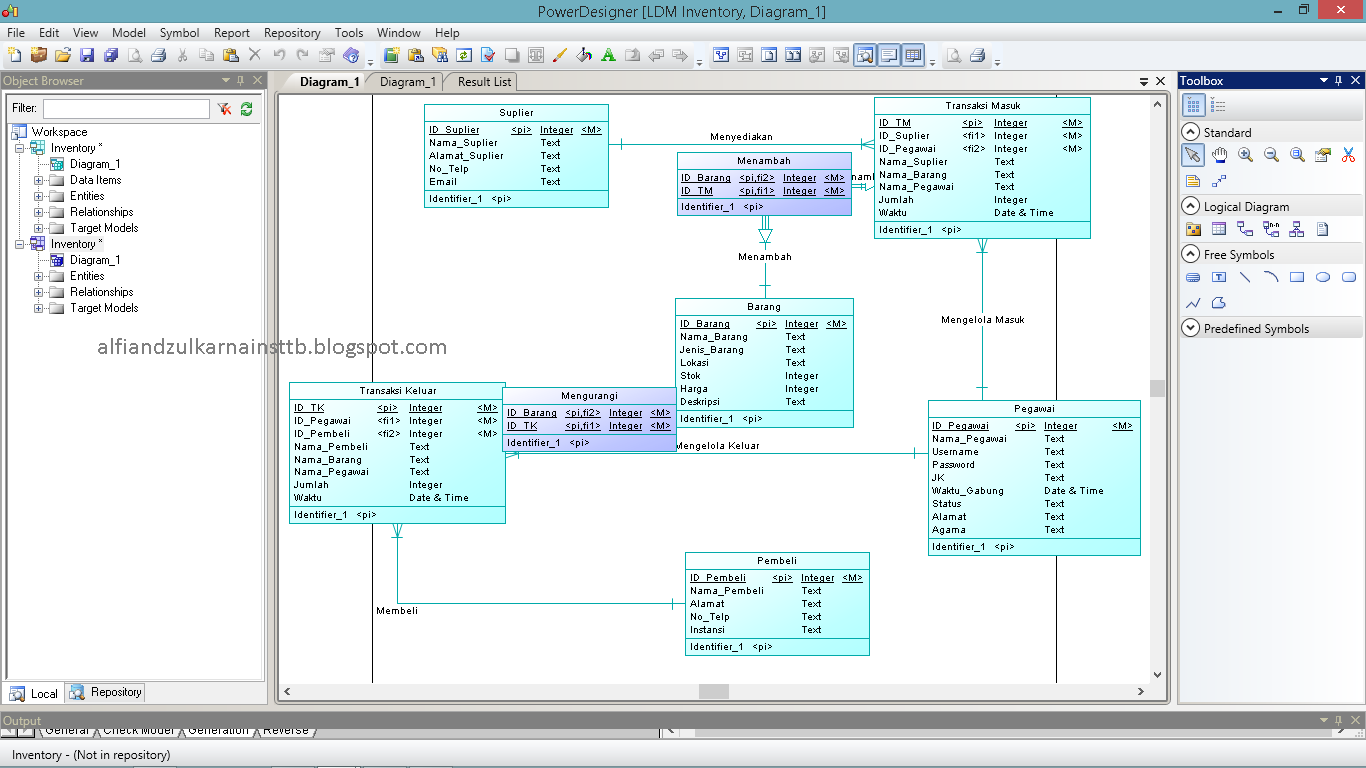Select the Relationship tool
This screenshot has width=1366, height=768.
pos(1245,230)
